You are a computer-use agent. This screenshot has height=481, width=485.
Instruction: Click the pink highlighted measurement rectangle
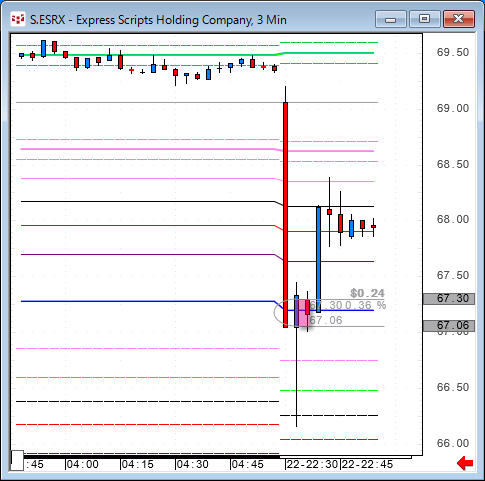click(x=303, y=313)
